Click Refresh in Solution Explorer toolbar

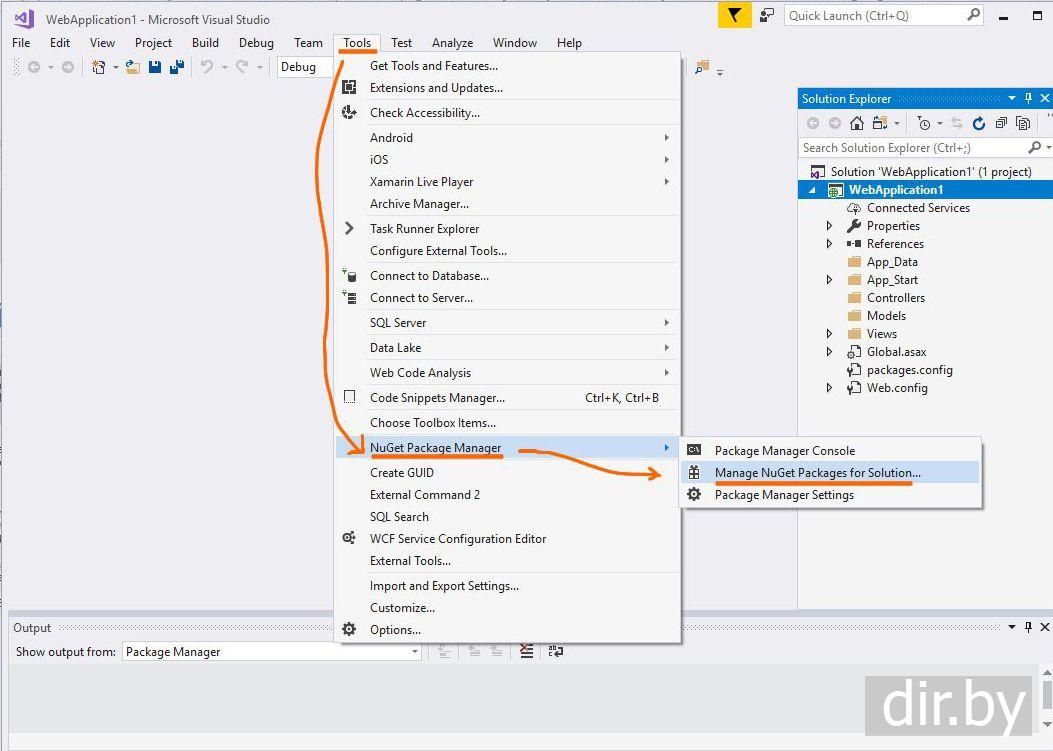click(979, 123)
